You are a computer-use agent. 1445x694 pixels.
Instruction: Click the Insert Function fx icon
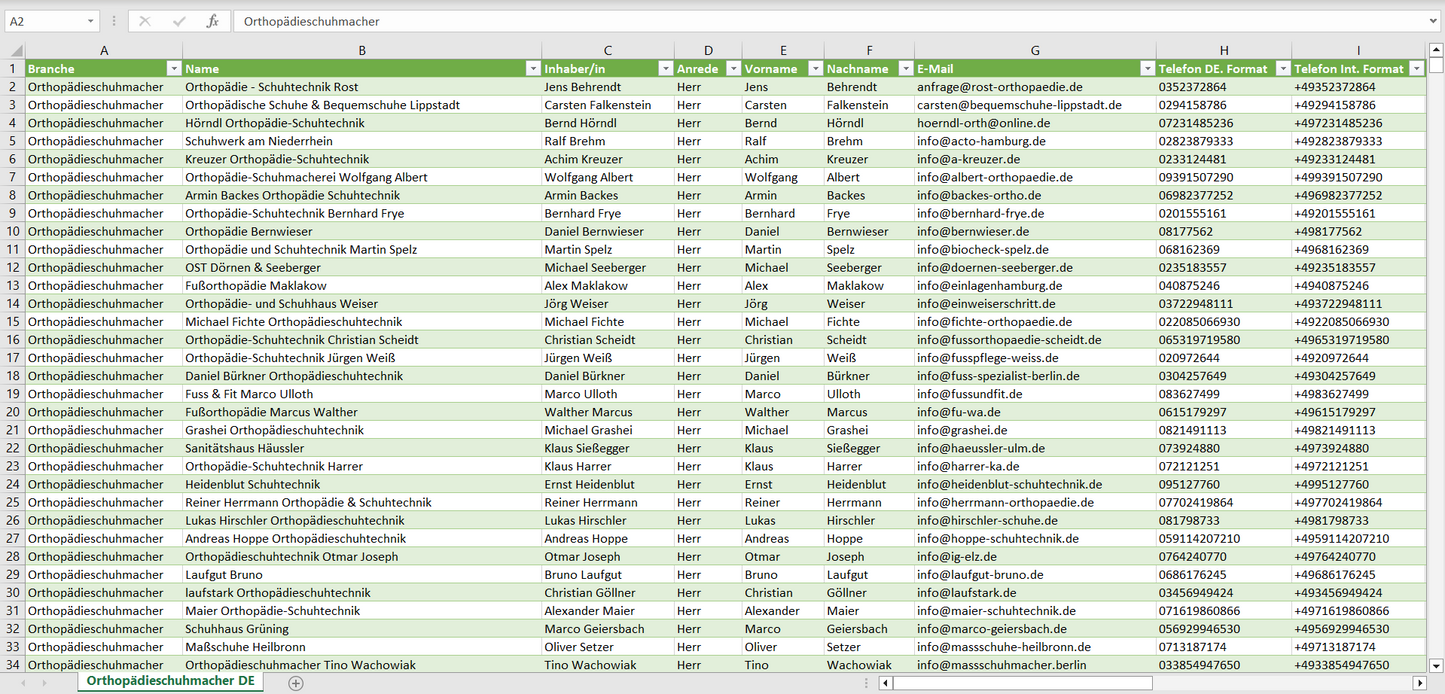212,21
